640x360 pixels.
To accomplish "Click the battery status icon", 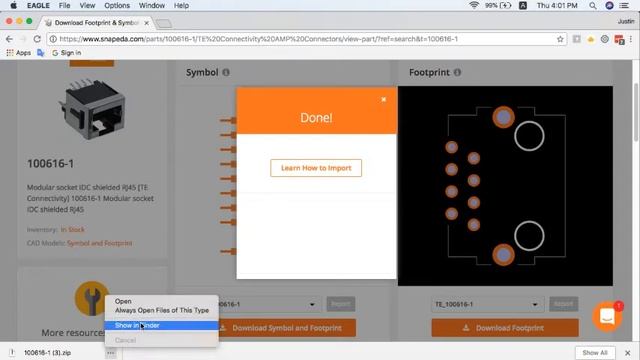I will pos(506,5).
